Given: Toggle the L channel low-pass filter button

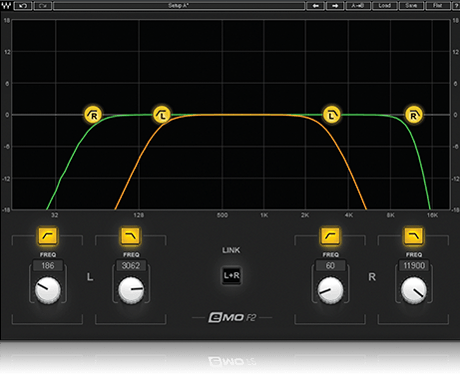Looking at the screenshot, I should coord(131,236).
